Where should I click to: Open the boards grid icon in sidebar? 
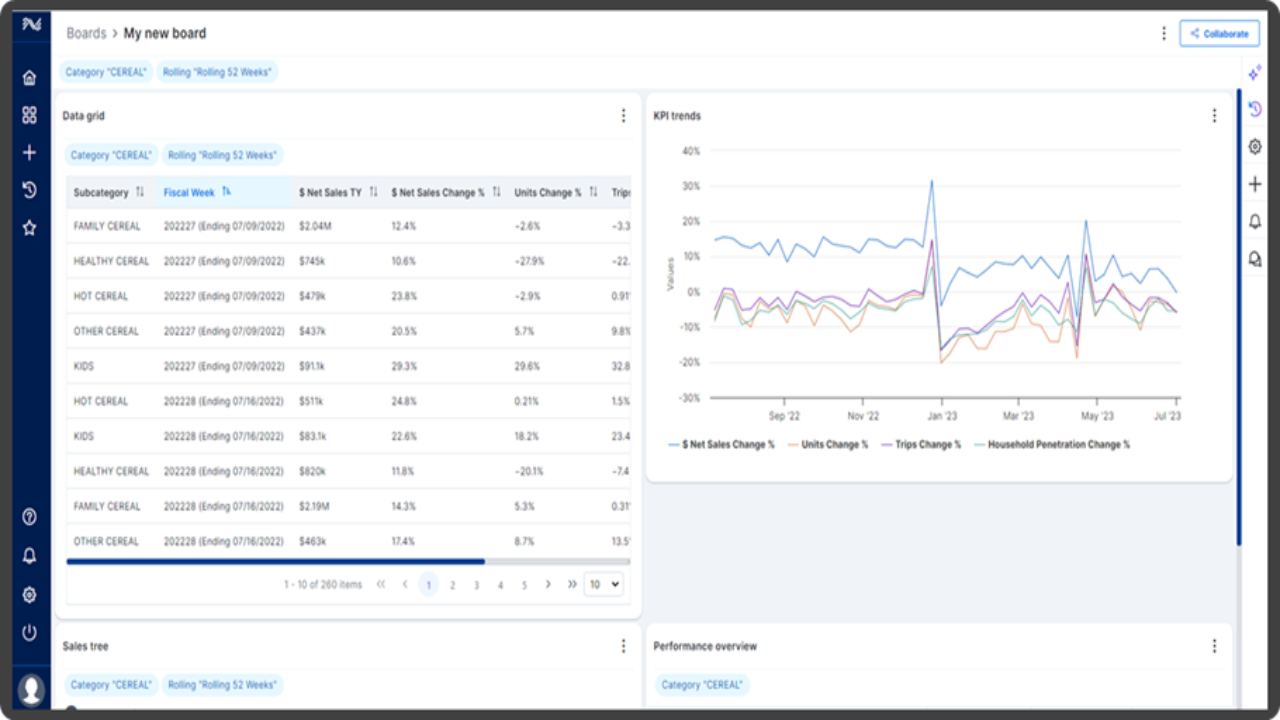point(29,115)
